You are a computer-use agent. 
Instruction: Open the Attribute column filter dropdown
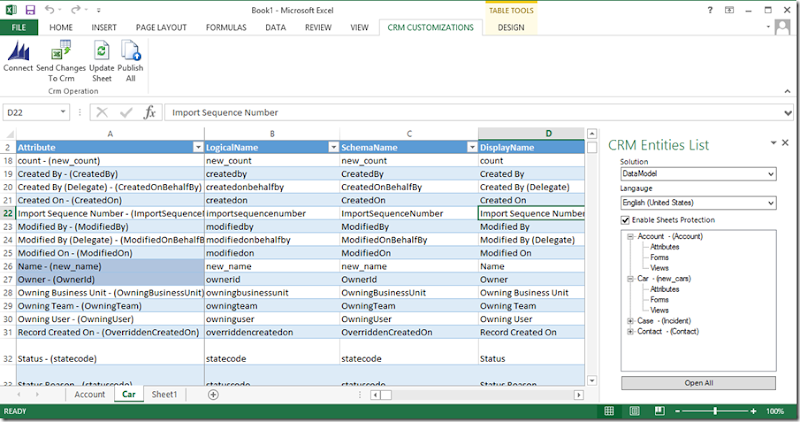[196, 147]
